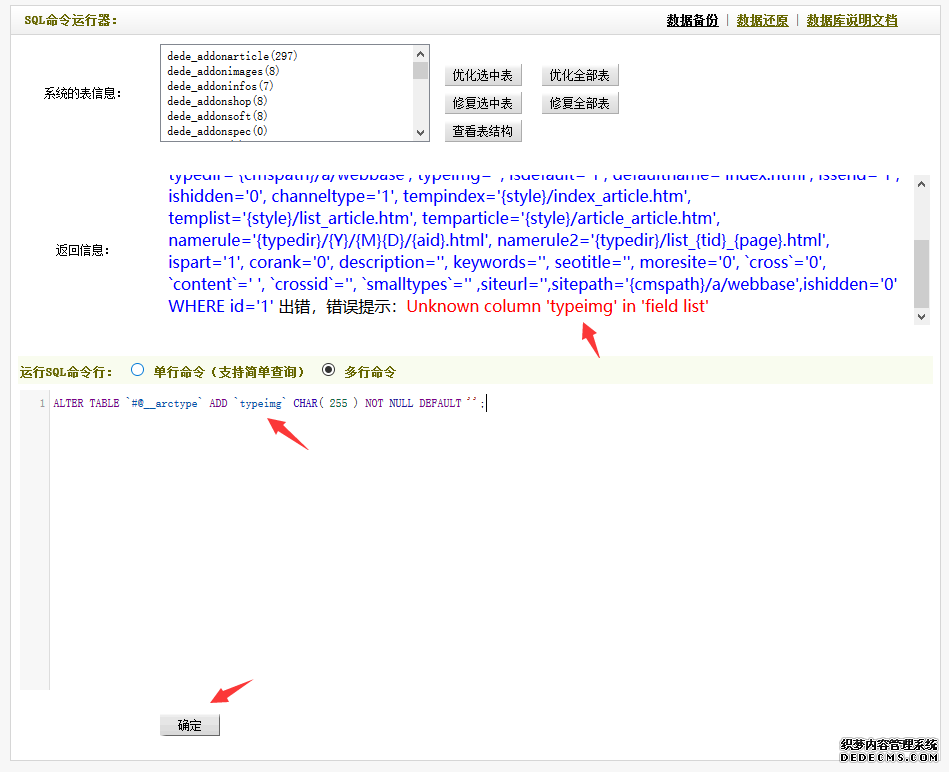Open the 数据还原 link

click(762, 20)
